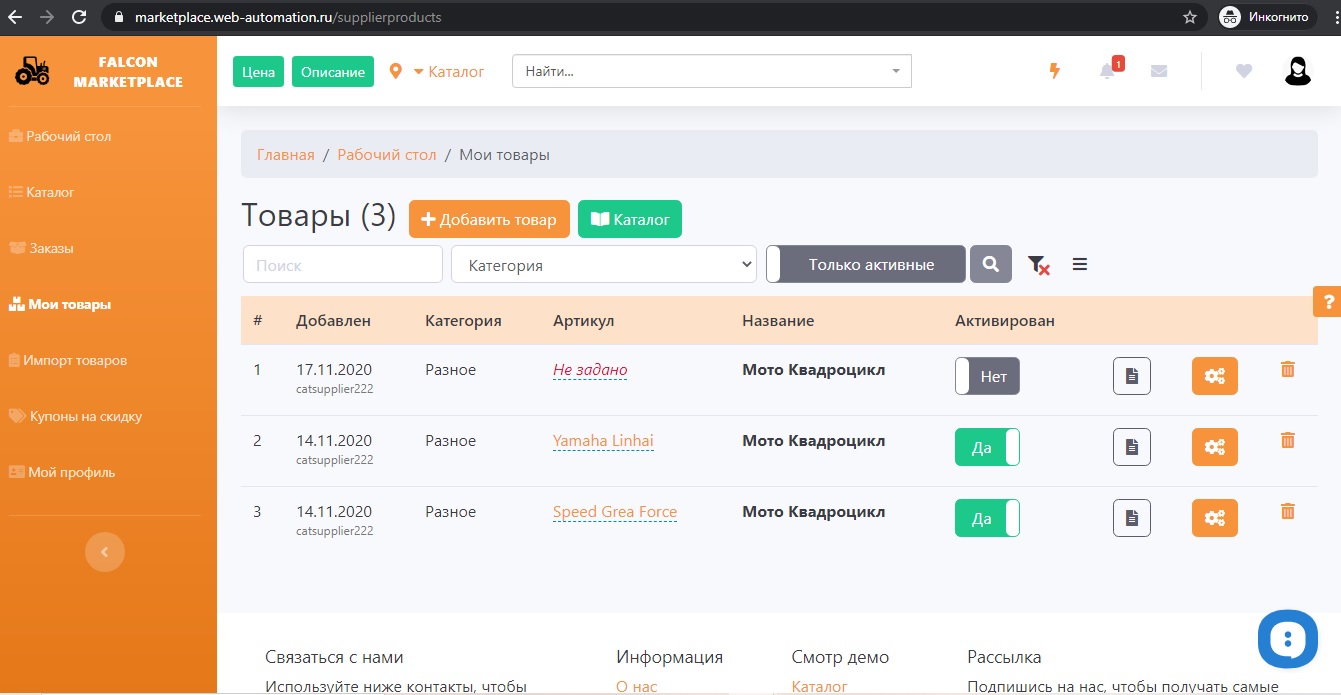This screenshot has height=695, width=1341.
Task: Open notifications bell with red badge
Action: (x=1108, y=71)
